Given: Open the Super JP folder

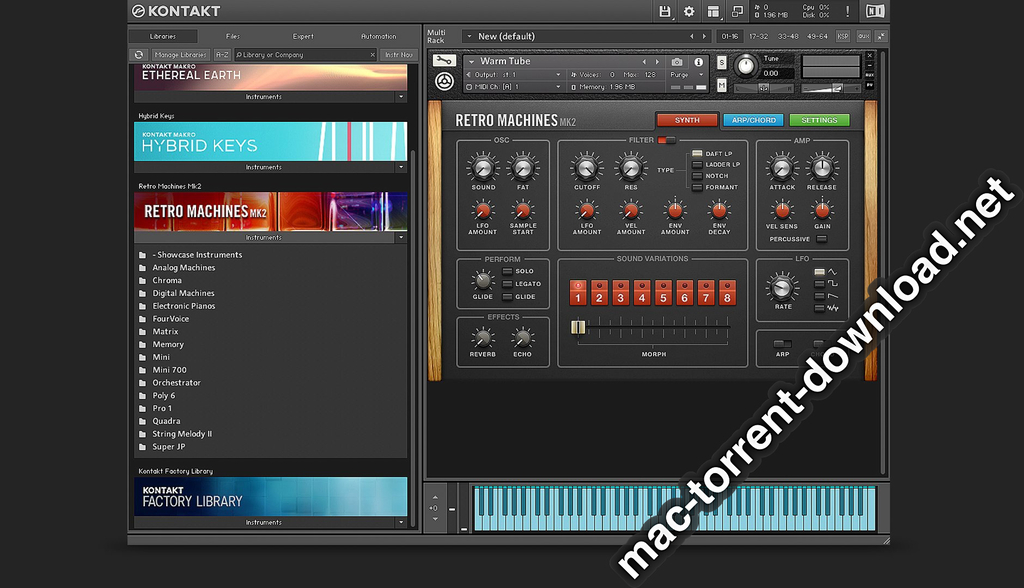Looking at the screenshot, I should (168, 447).
